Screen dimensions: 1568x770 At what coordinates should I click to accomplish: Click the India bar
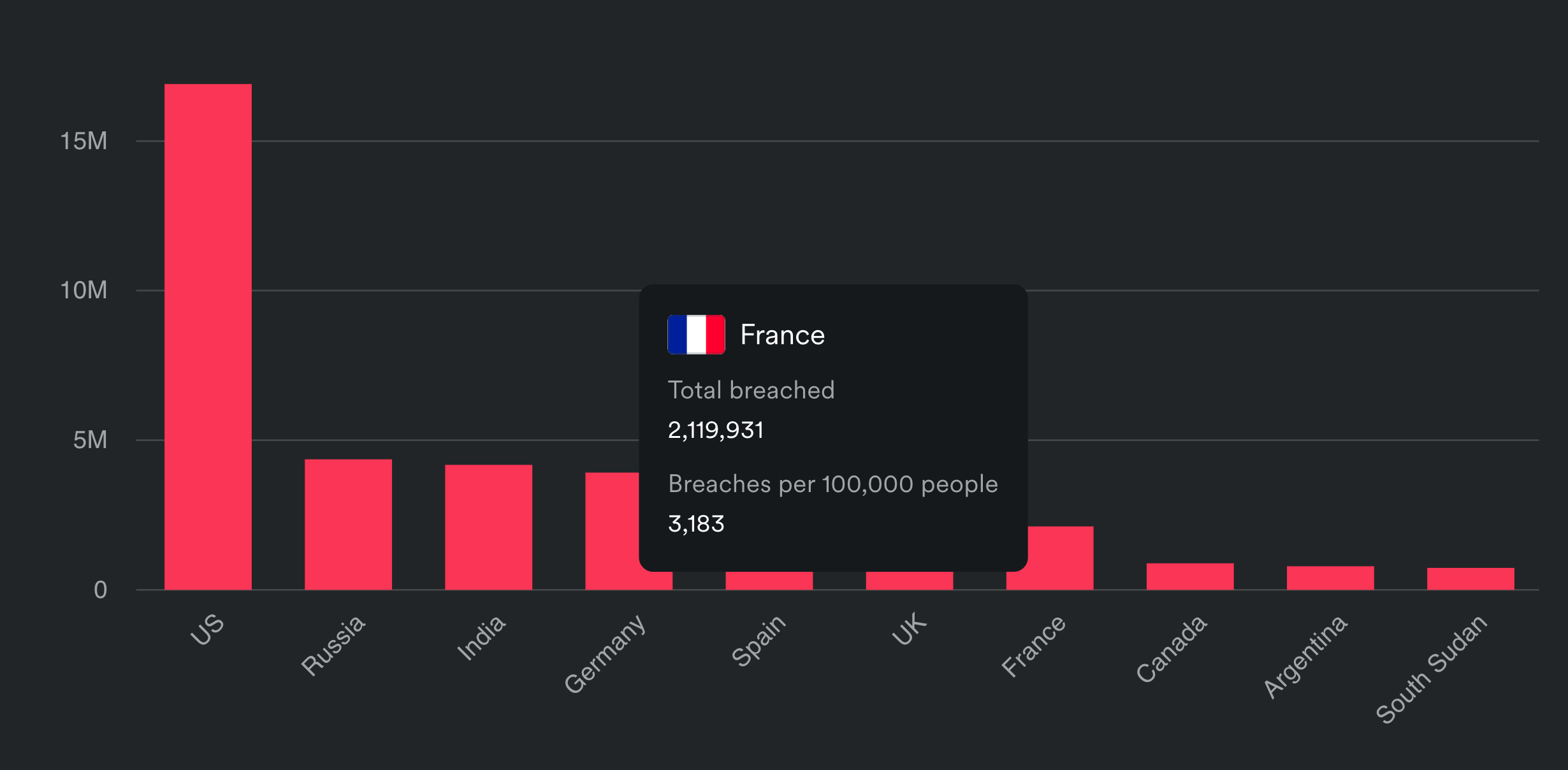pyautogui.click(x=488, y=527)
